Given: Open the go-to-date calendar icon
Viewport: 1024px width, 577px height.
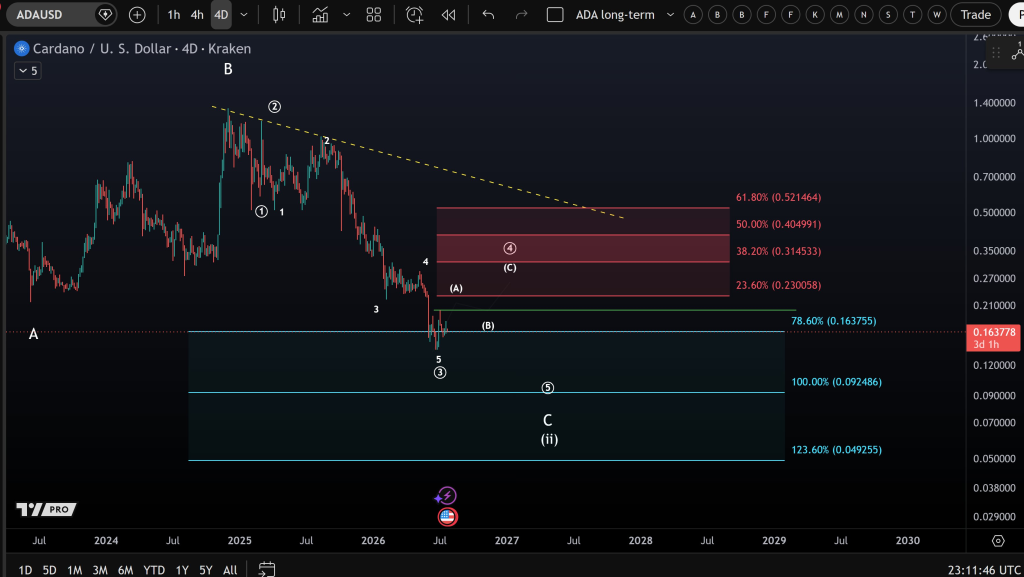Looking at the screenshot, I should (x=266, y=569).
